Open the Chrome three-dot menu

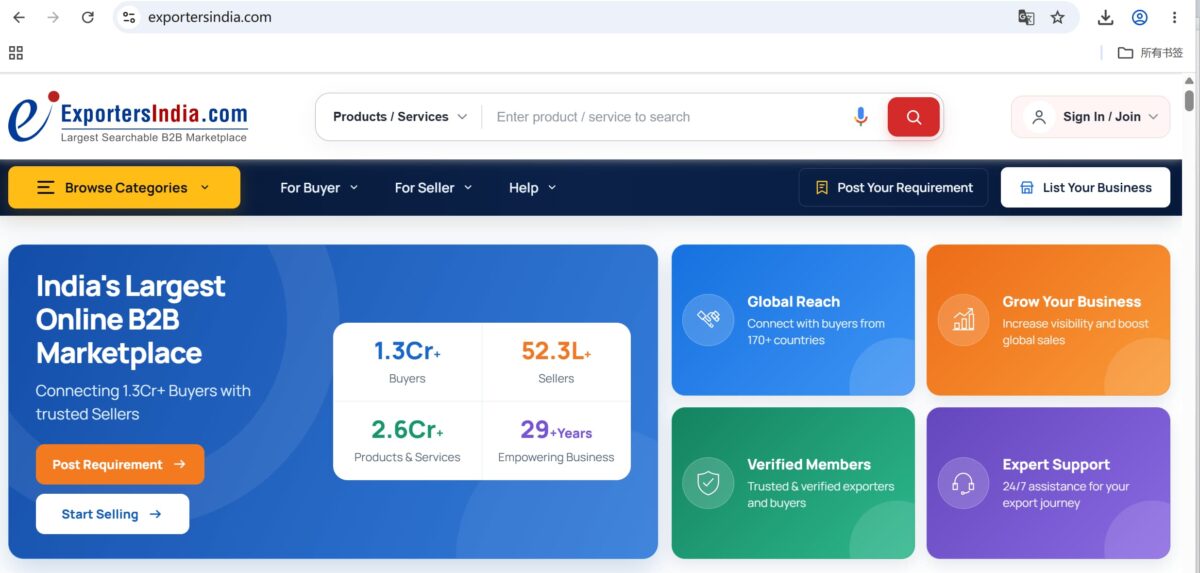click(x=1174, y=17)
